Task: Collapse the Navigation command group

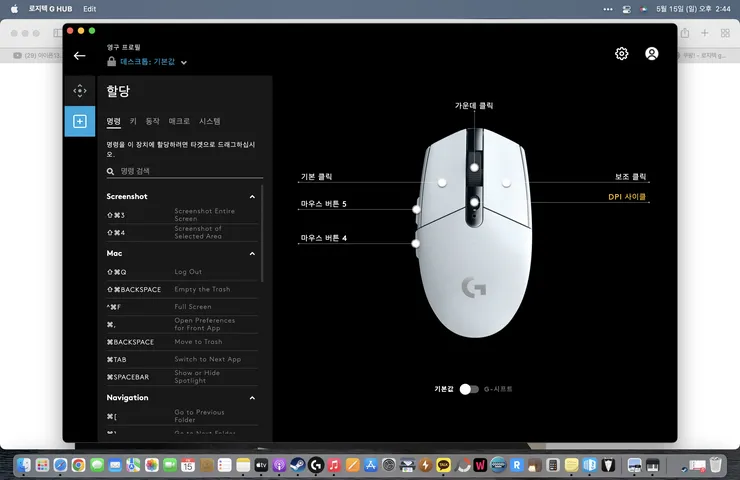Action: [252, 398]
